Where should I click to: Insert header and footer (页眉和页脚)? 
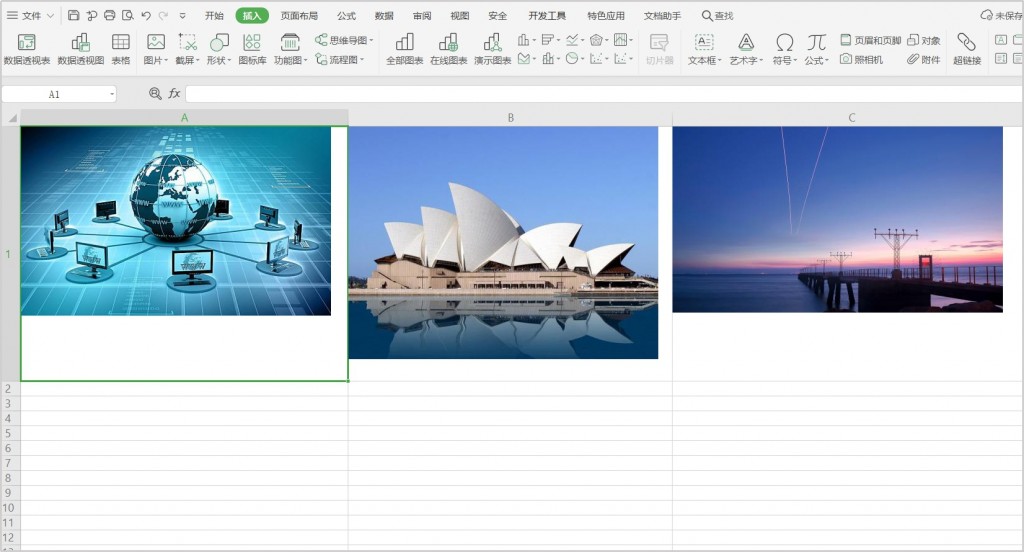click(x=871, y=40)
